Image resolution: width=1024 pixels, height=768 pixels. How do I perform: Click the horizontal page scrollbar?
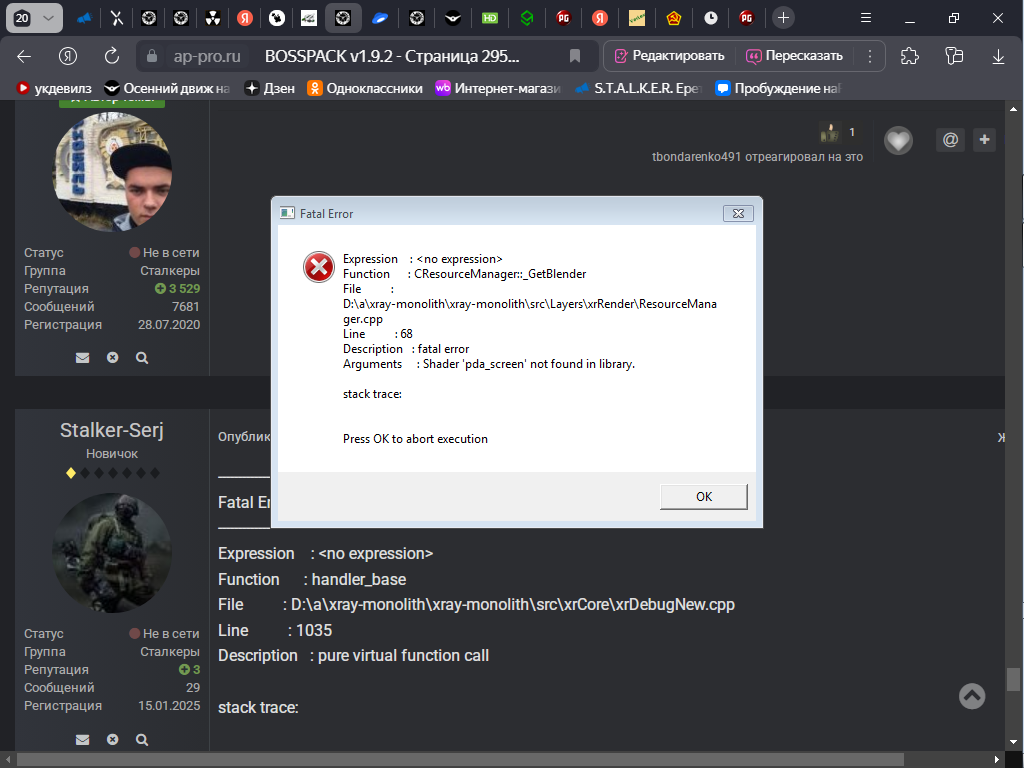click(x=460, y=760)
